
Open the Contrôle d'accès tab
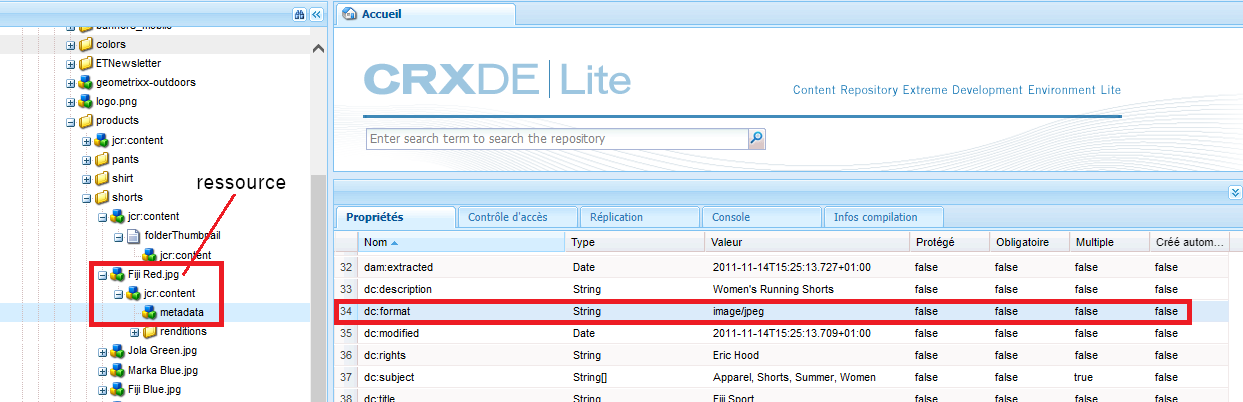(516, 217)
